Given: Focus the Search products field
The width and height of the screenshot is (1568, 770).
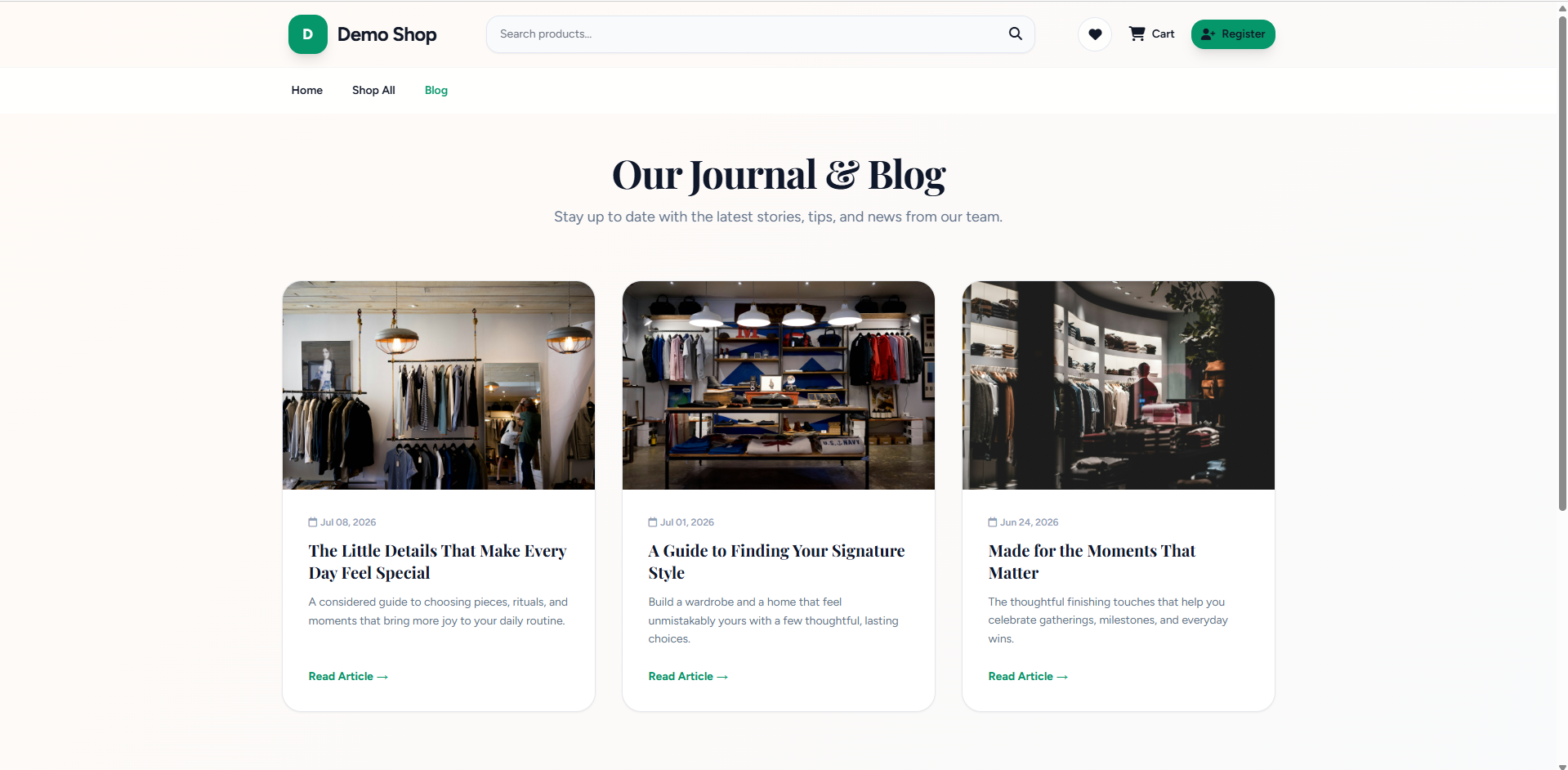Looking at the screenshot, I should click(760, 34).
